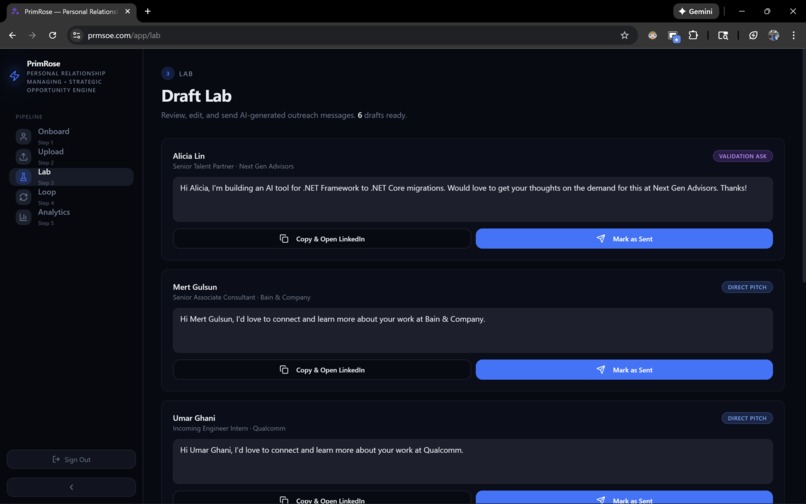Edit Mert Gulsun message draft text
The width and height of the screenshot is (806, 504).
click(x=472, y=331)
